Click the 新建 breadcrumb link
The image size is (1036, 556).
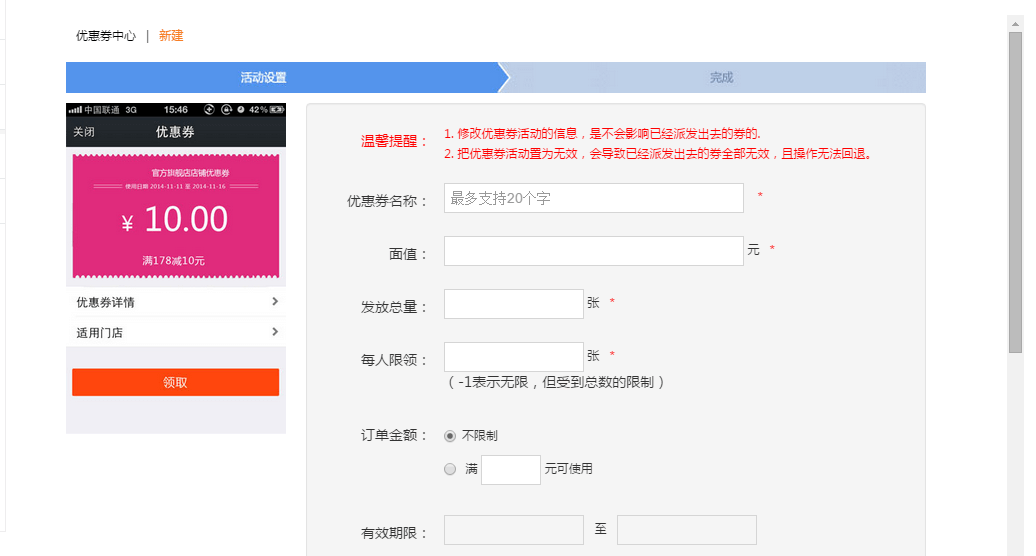[171, 36]
